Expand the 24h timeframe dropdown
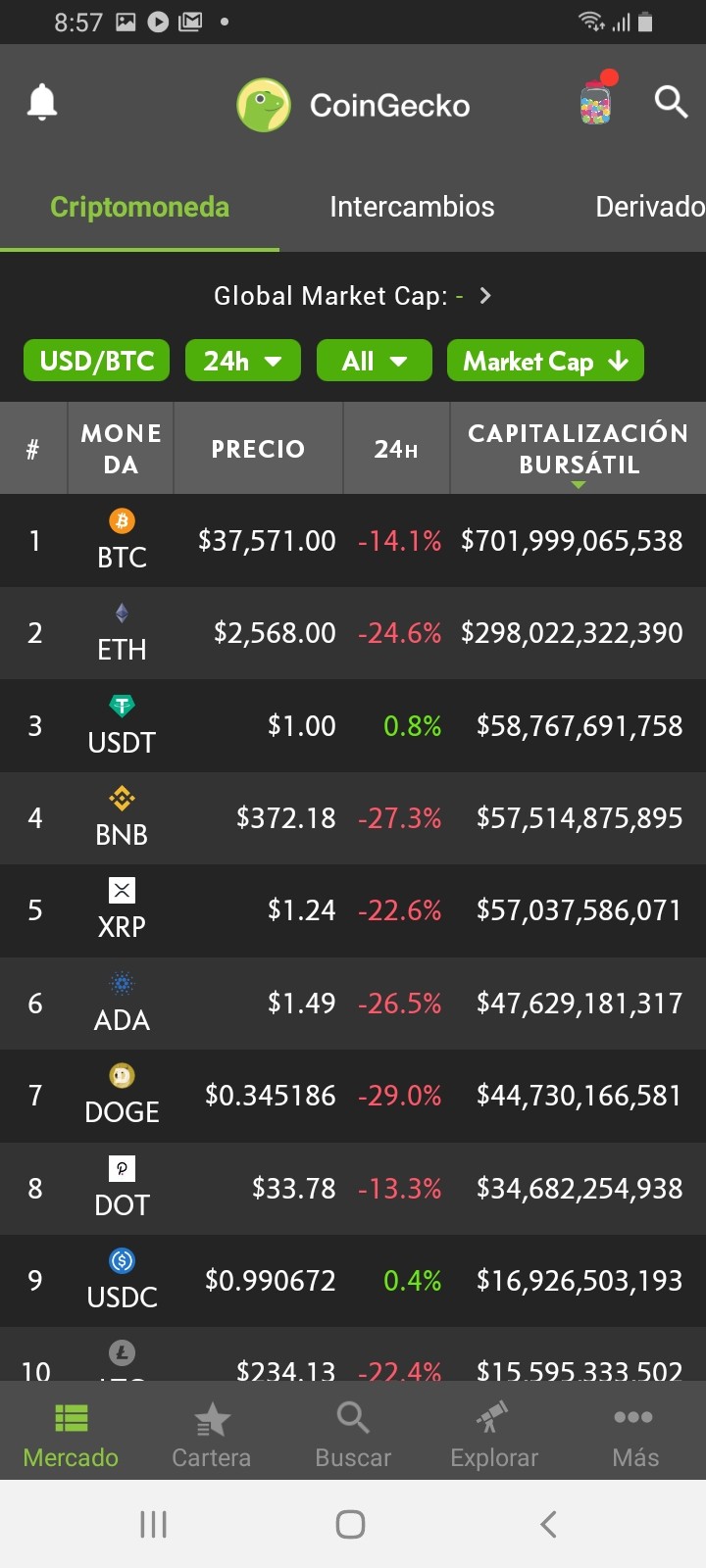 [x=243, y=361]
